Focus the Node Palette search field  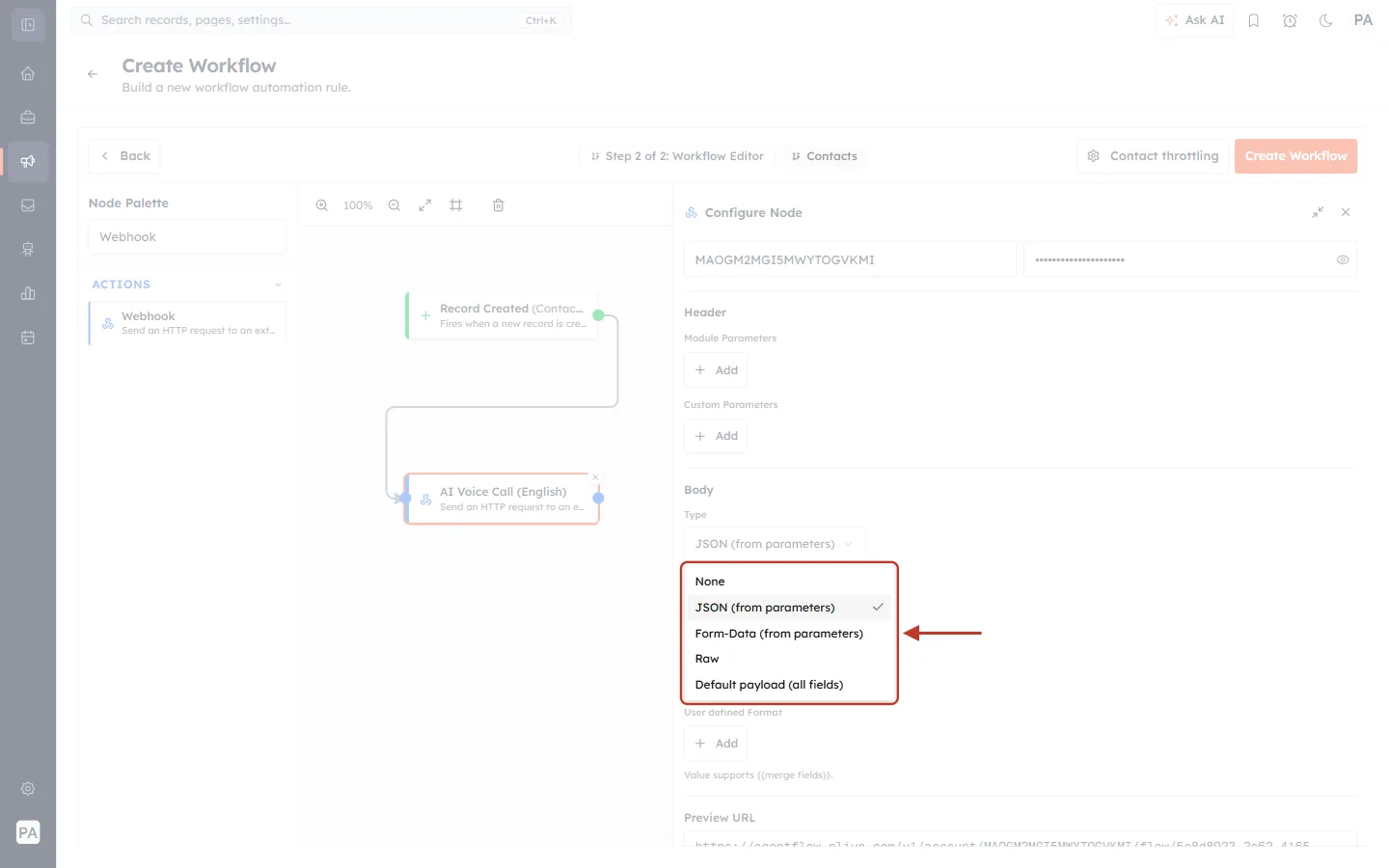coord(187,237)
